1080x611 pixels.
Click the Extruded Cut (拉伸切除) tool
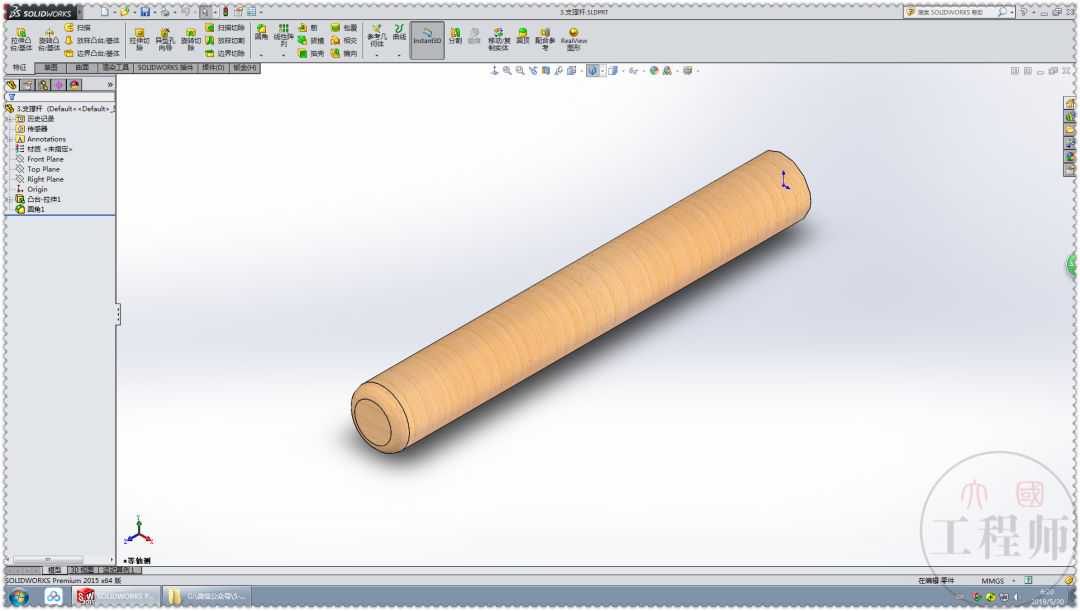(x=139, y=38)
